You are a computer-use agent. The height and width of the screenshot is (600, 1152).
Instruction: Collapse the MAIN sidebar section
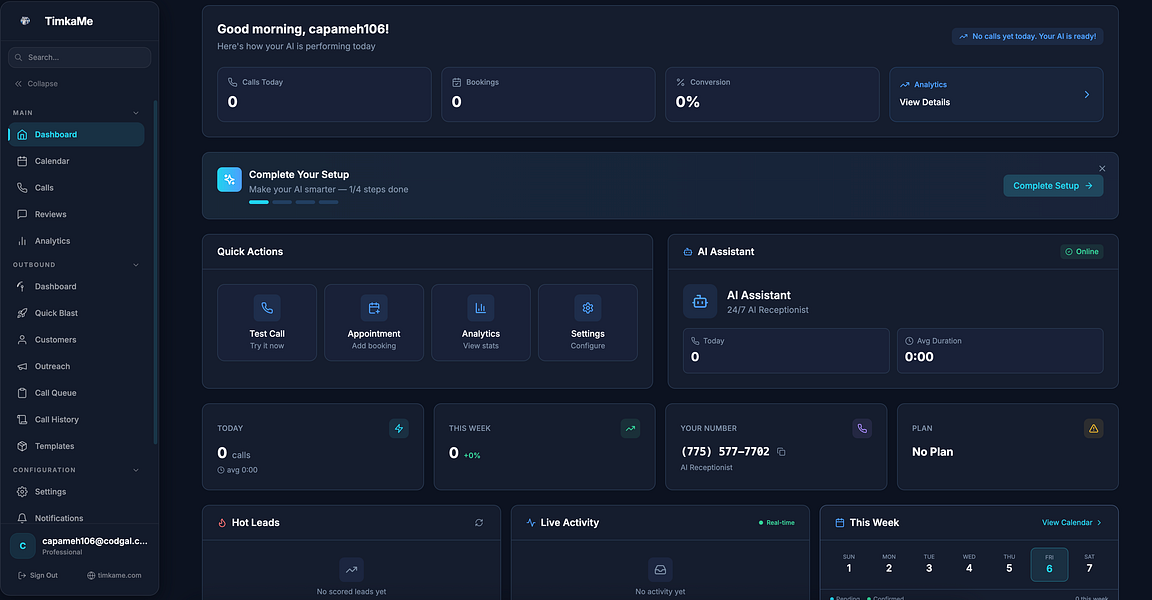point(136,113)
